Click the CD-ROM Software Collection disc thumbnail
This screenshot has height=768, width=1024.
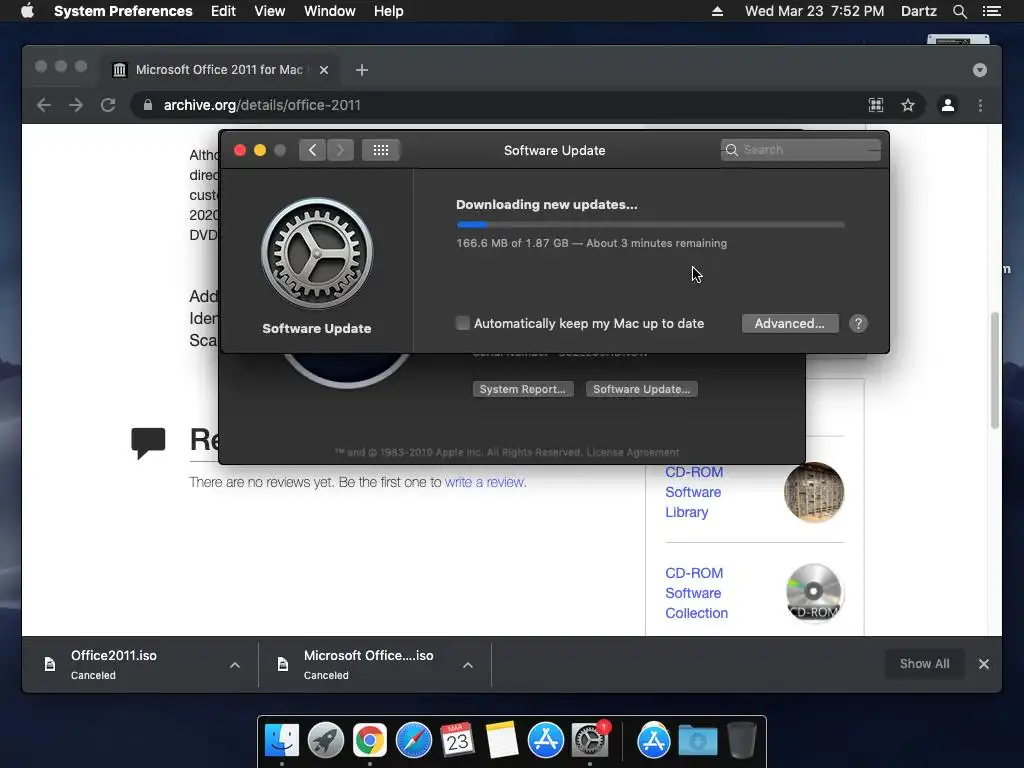click(x=814, y=593)
